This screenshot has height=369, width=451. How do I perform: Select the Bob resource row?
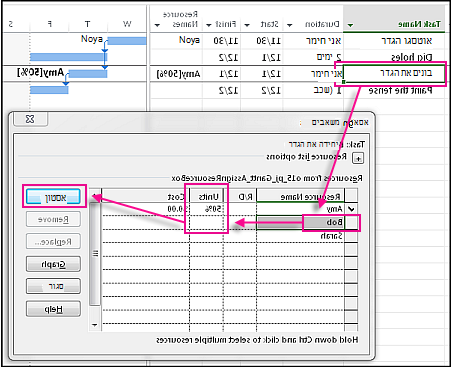click(x=300, y=222)
